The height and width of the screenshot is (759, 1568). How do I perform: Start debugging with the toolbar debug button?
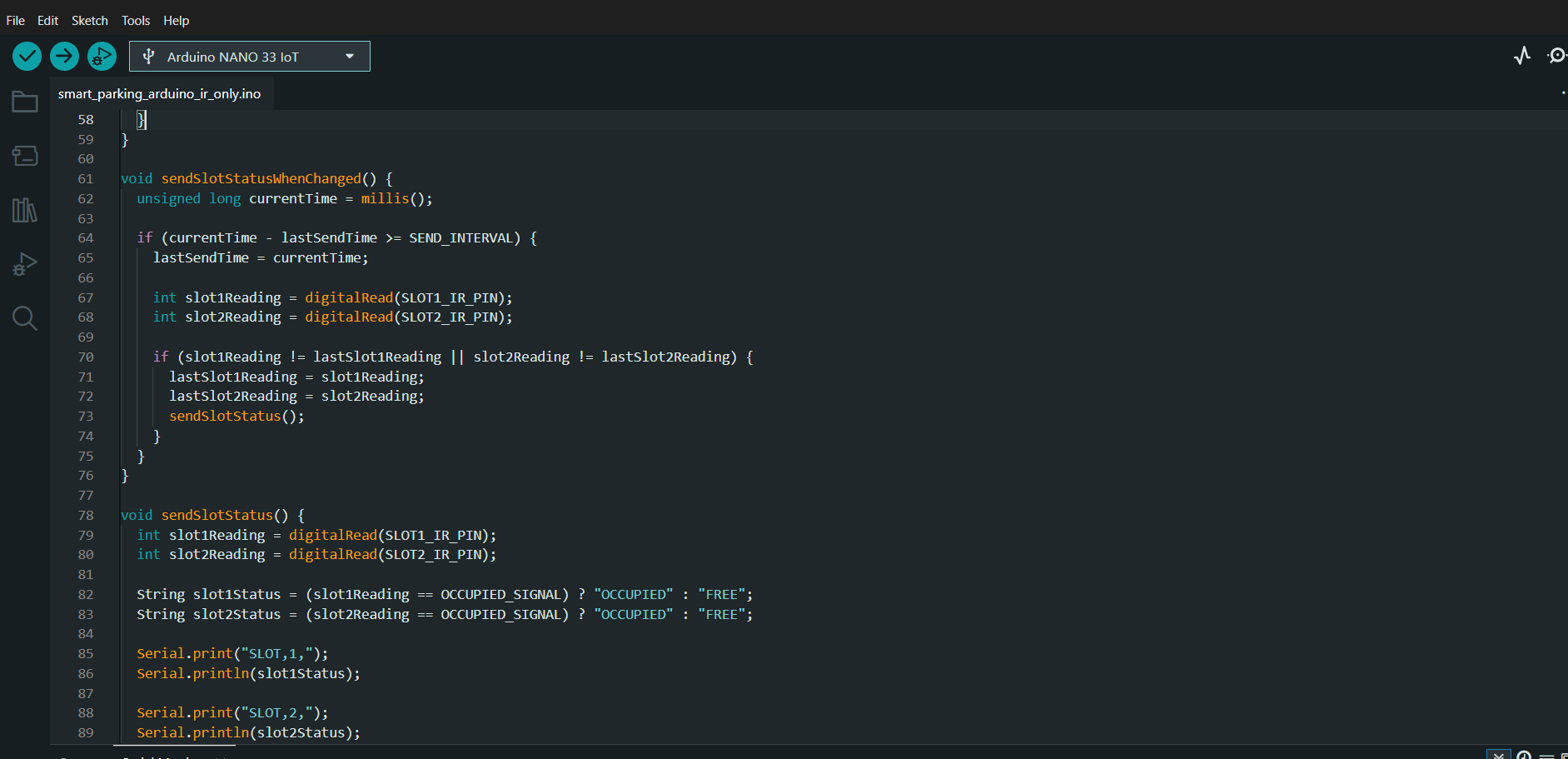coord(102,57)
